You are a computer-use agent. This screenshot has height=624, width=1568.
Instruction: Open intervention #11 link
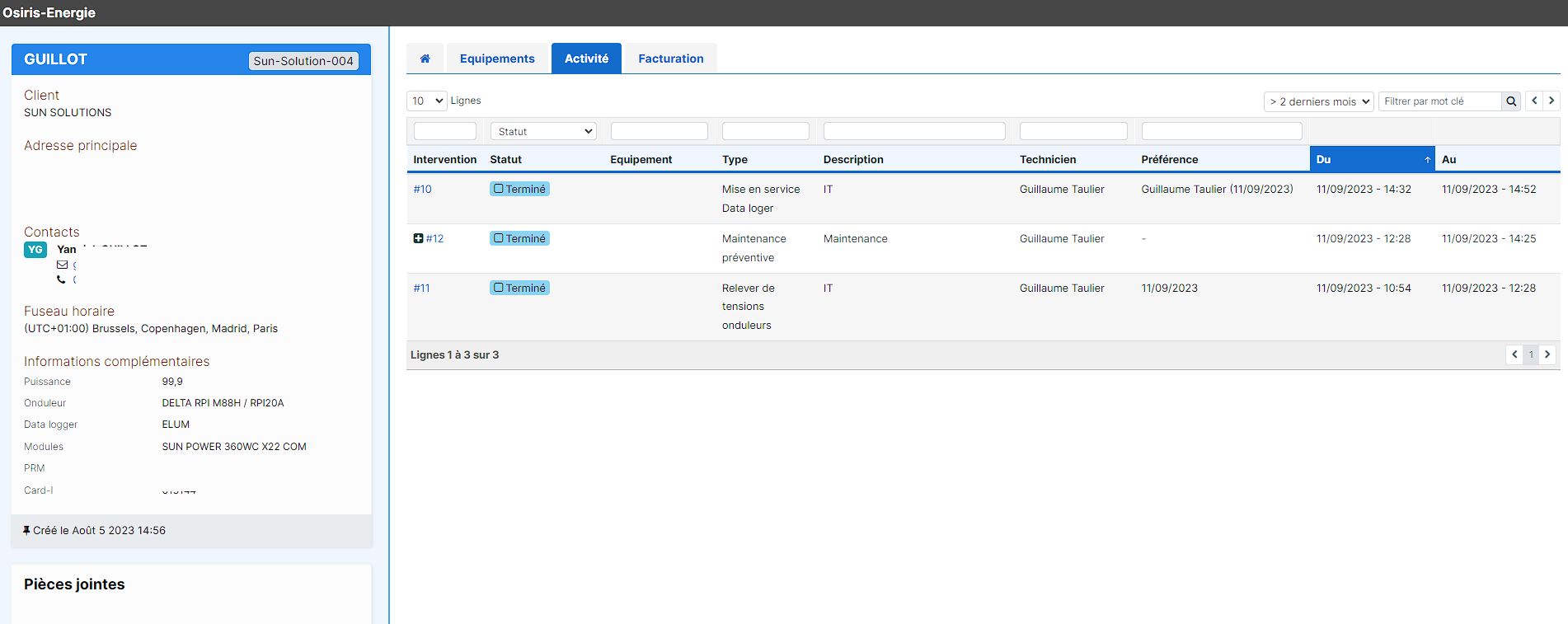click(x=421, y=288)
